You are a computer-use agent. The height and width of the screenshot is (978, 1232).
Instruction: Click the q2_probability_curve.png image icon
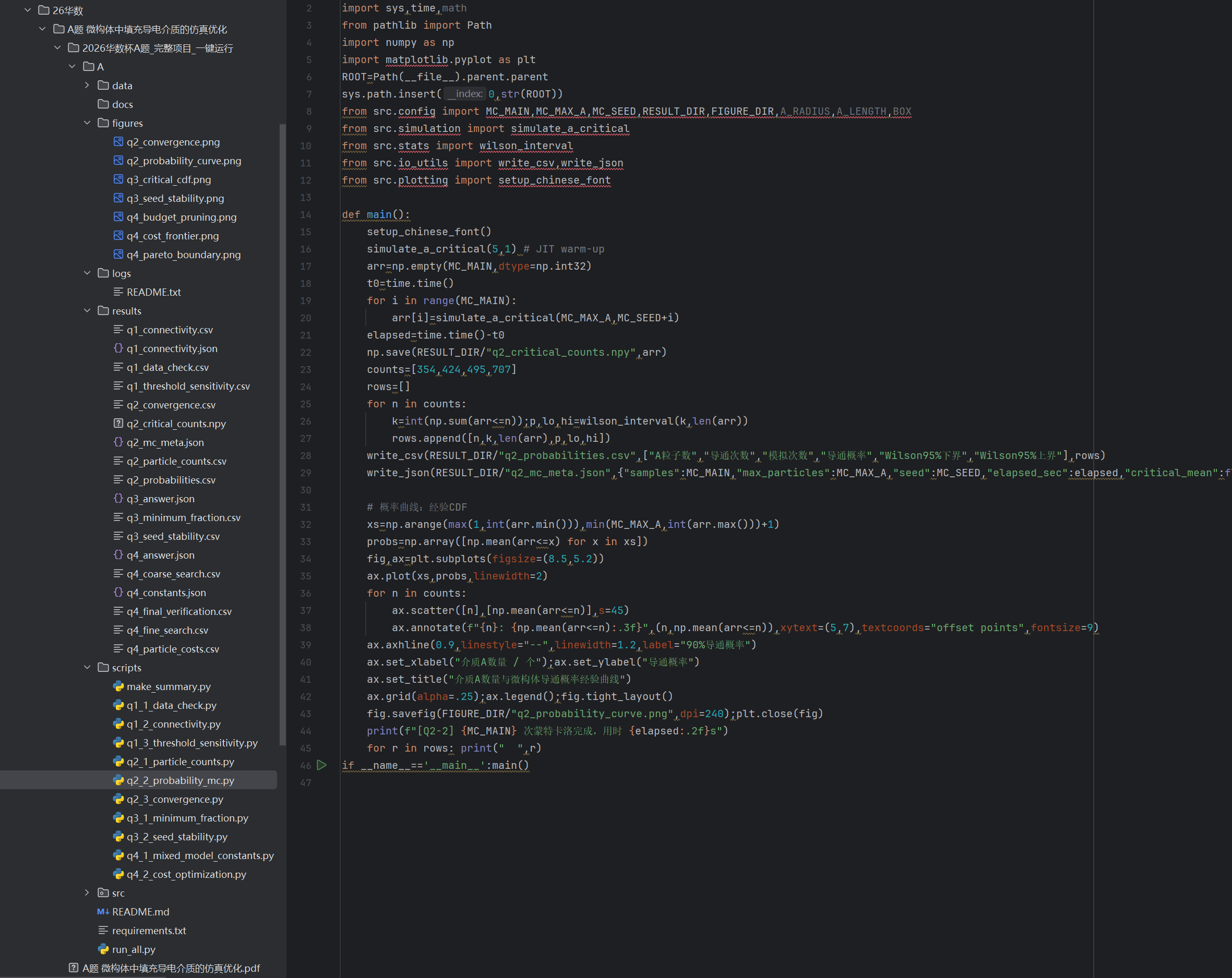[x=118, y=161]
